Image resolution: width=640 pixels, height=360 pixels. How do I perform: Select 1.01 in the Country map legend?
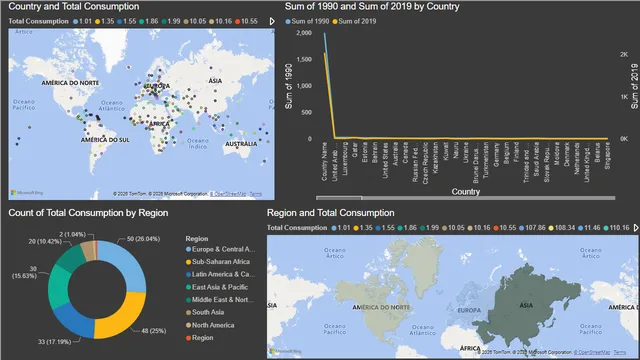coord(82,21)
